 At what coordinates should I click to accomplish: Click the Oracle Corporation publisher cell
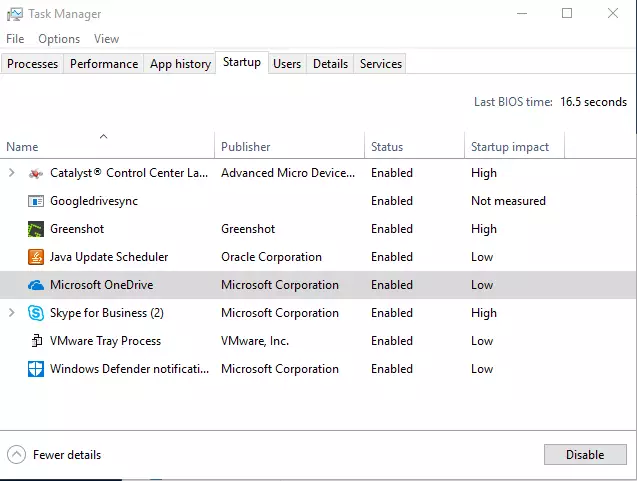click(271, 257)
